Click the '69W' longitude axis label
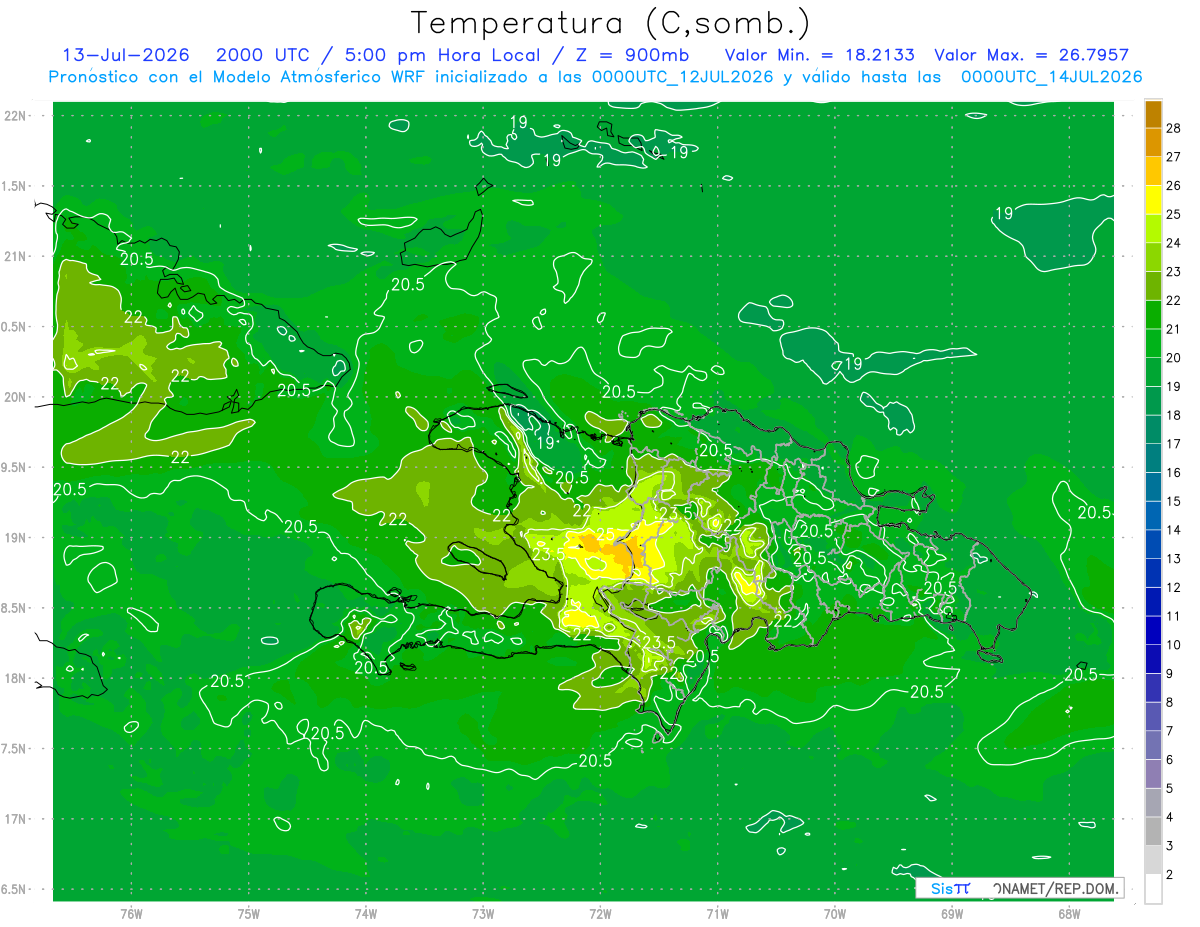 (x=951, y=914)
